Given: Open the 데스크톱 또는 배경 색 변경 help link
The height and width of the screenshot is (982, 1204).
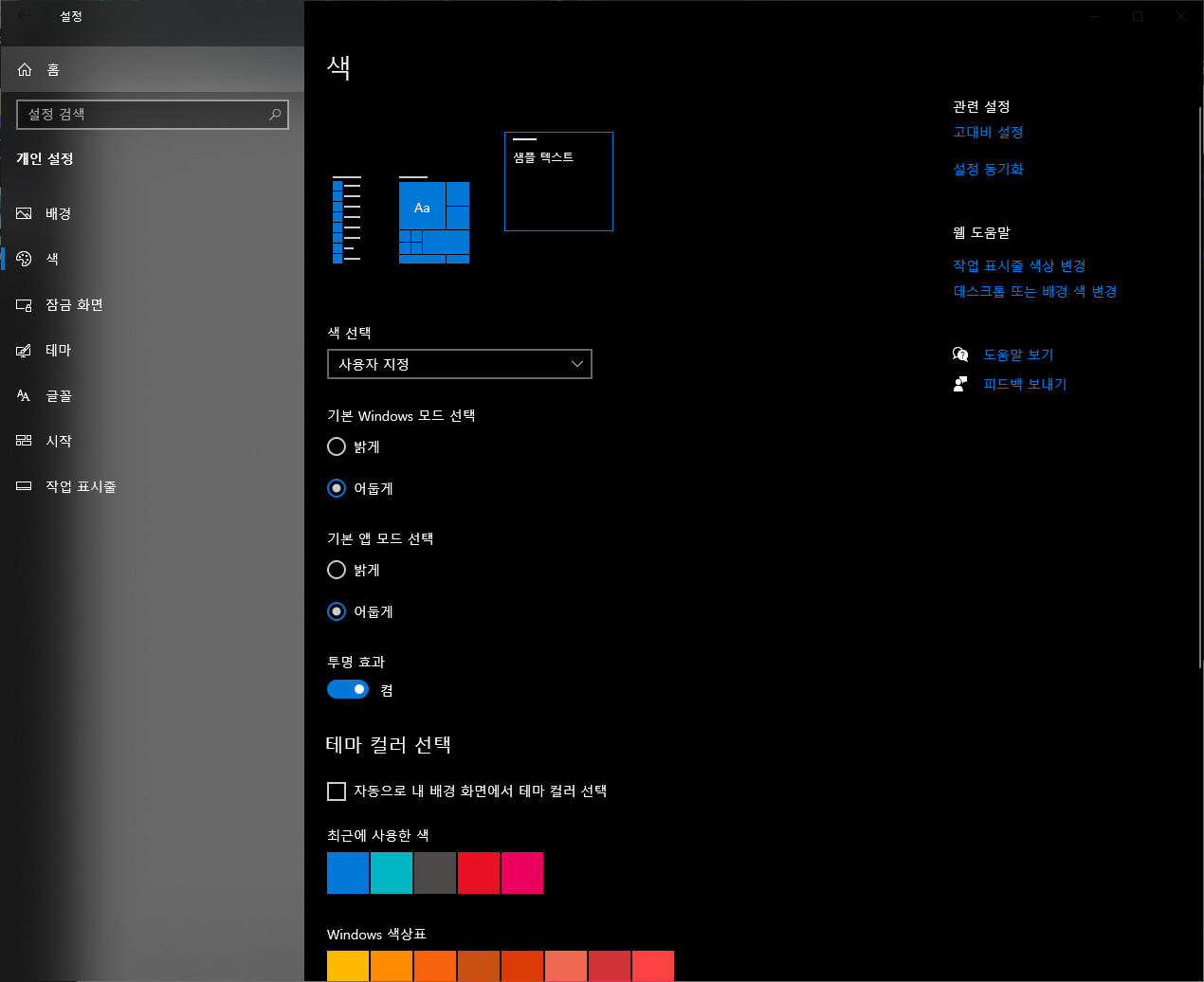Looking at the screenshot, I should [1035, 291].
